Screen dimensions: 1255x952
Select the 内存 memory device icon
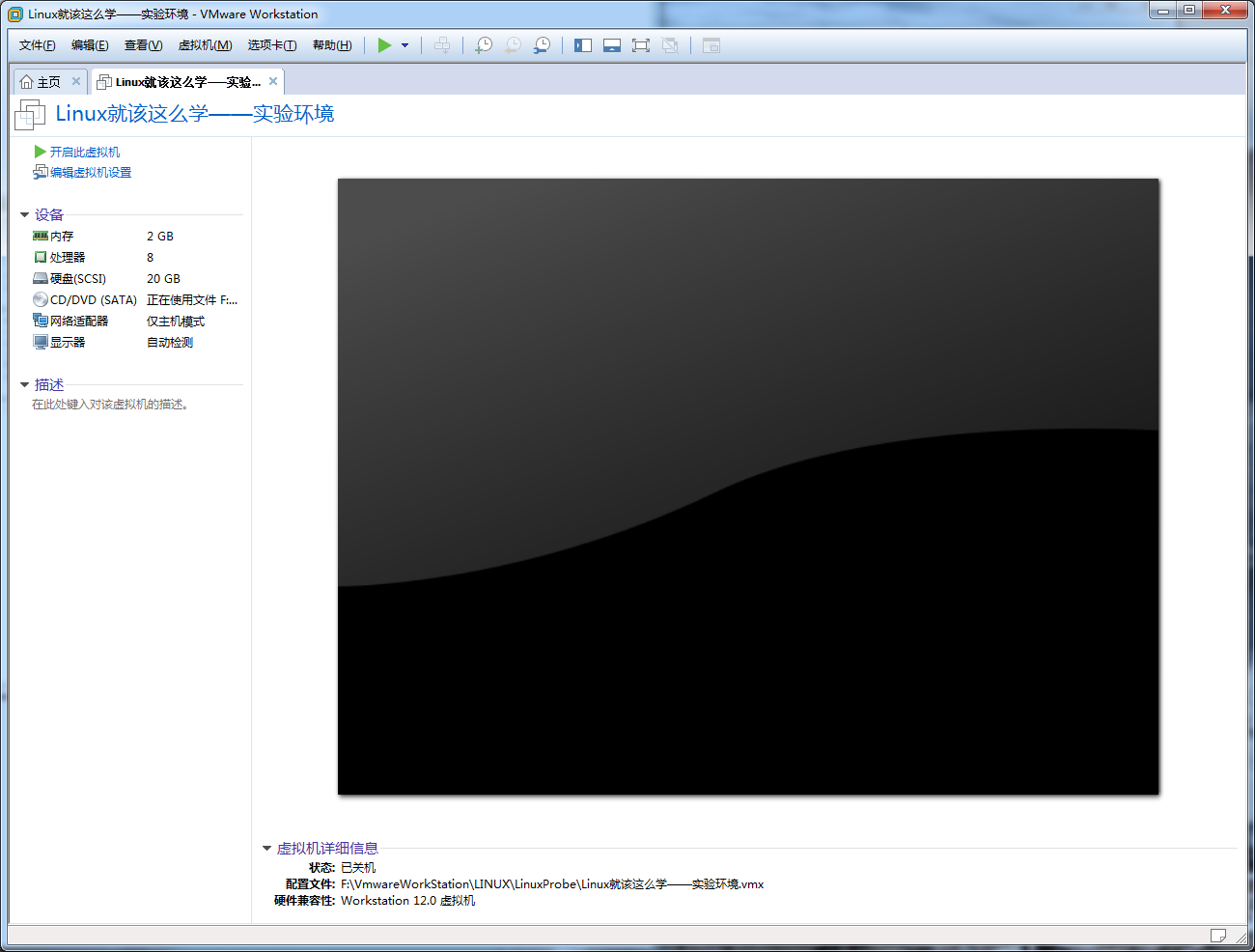(x=41, y=237)
